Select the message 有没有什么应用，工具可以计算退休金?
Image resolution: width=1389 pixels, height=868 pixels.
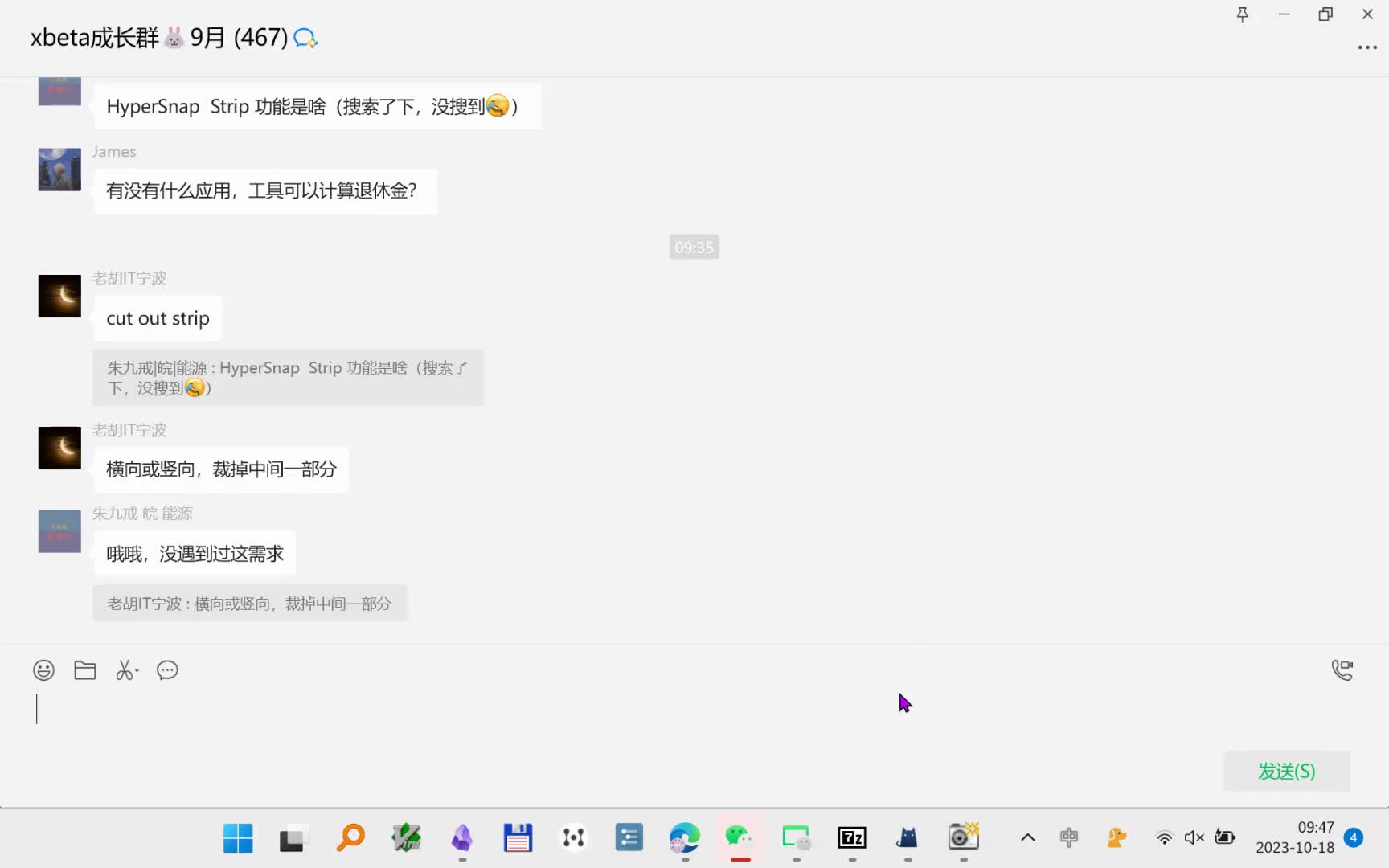point(265,191)
